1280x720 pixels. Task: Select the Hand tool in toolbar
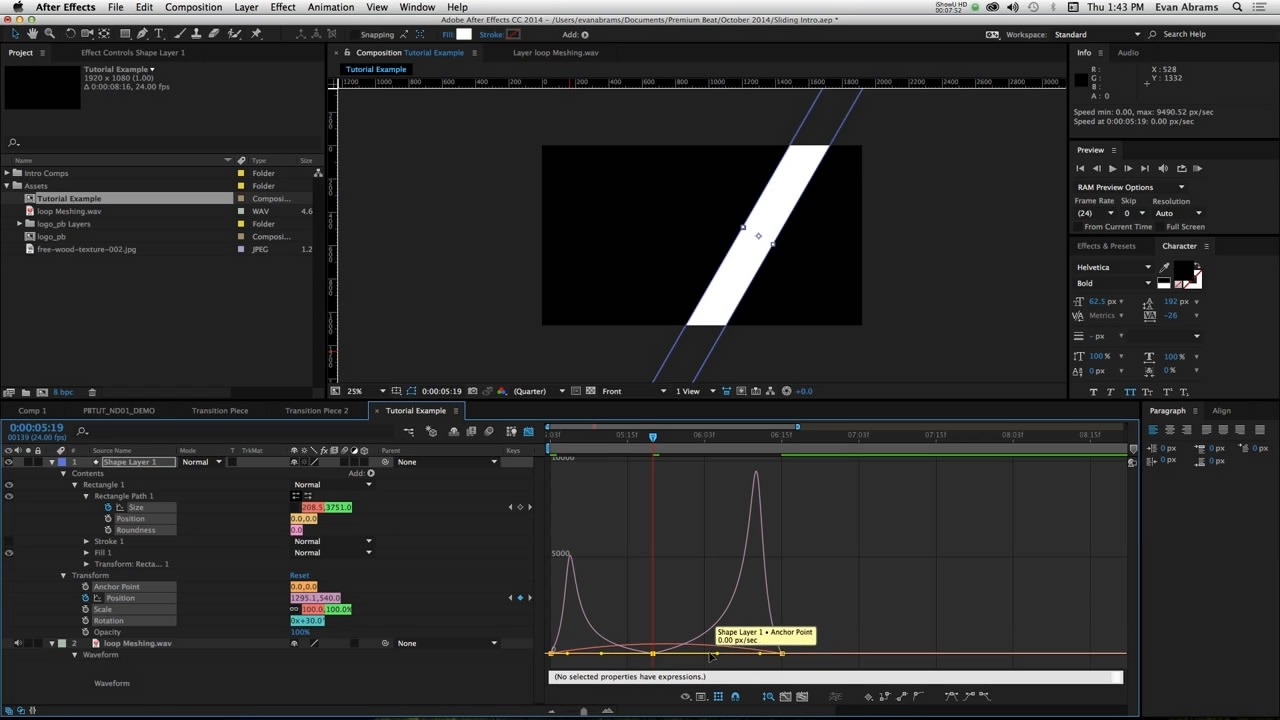click(x=33, y=34)
